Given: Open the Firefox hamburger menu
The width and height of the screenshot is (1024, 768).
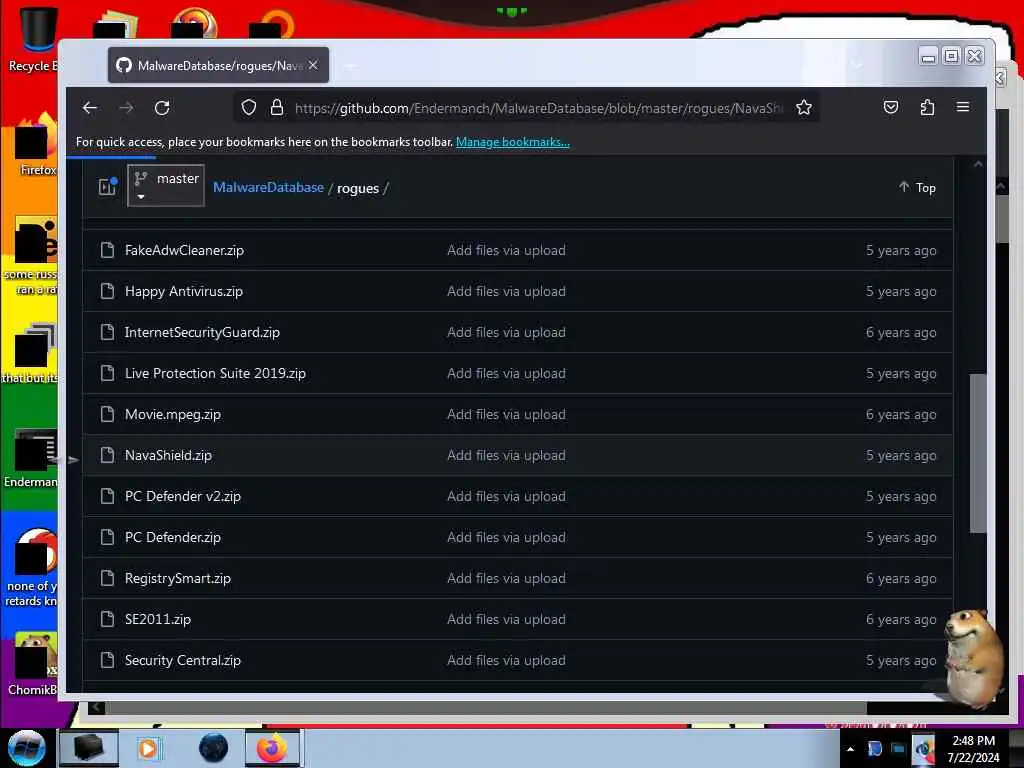Looking at the screenshot, I should 963,107.
